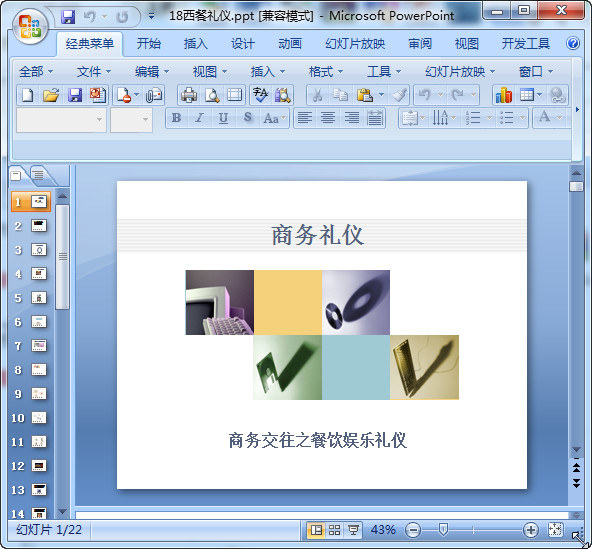Screen dimensions: 592x549
Task: Open the 格式 classic menu
Action: point(325,71)
